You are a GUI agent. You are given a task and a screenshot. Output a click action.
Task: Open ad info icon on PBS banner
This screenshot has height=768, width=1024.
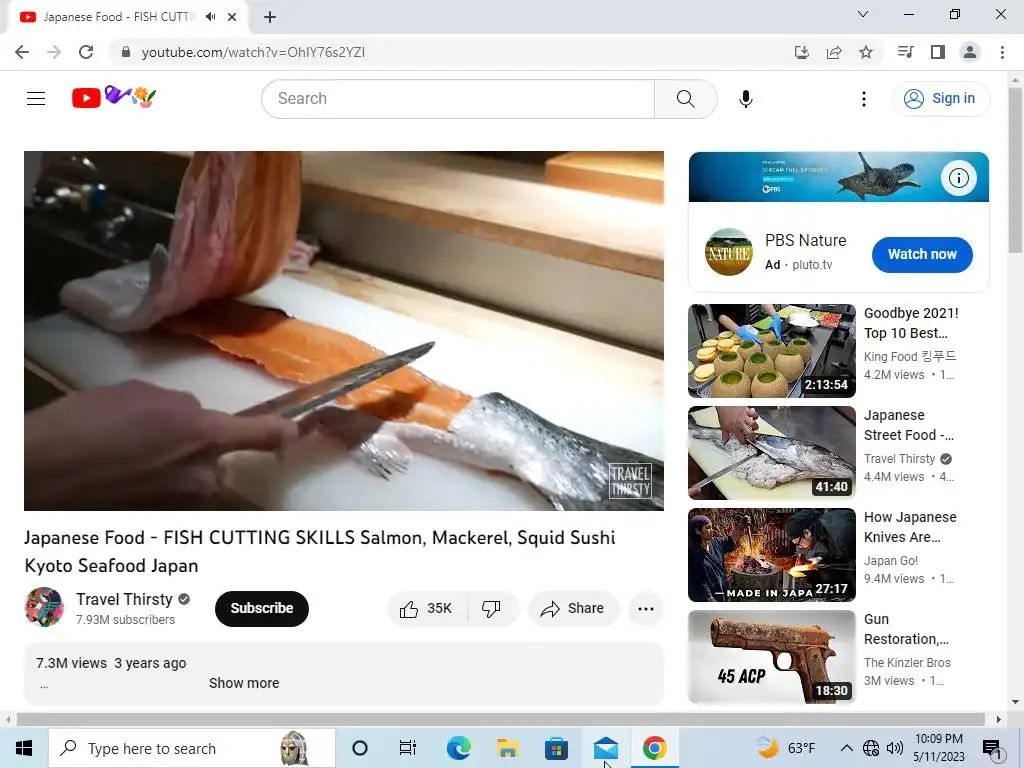959,178
